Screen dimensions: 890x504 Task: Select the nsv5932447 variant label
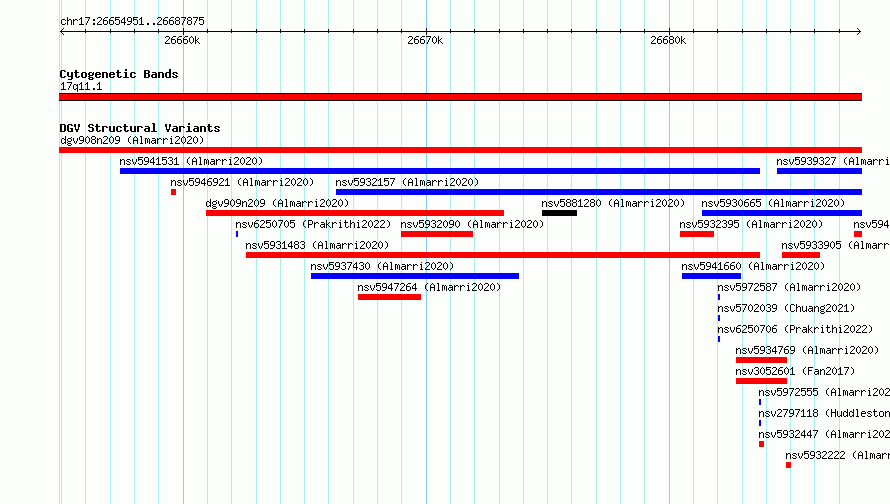click(x=824, y=434)
